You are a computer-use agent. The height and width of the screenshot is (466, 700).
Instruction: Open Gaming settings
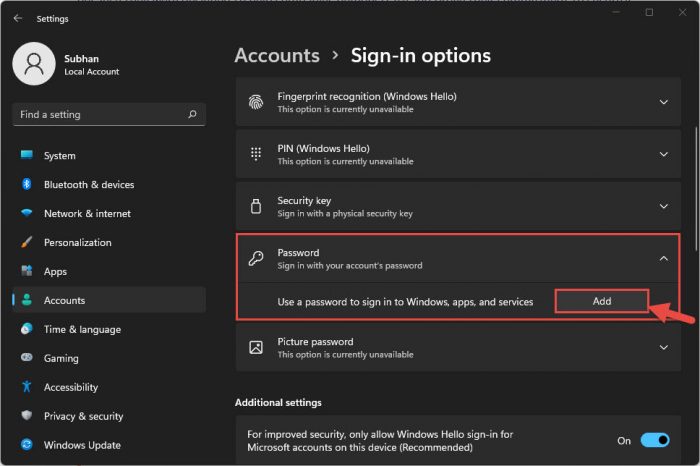click(109, 358)
